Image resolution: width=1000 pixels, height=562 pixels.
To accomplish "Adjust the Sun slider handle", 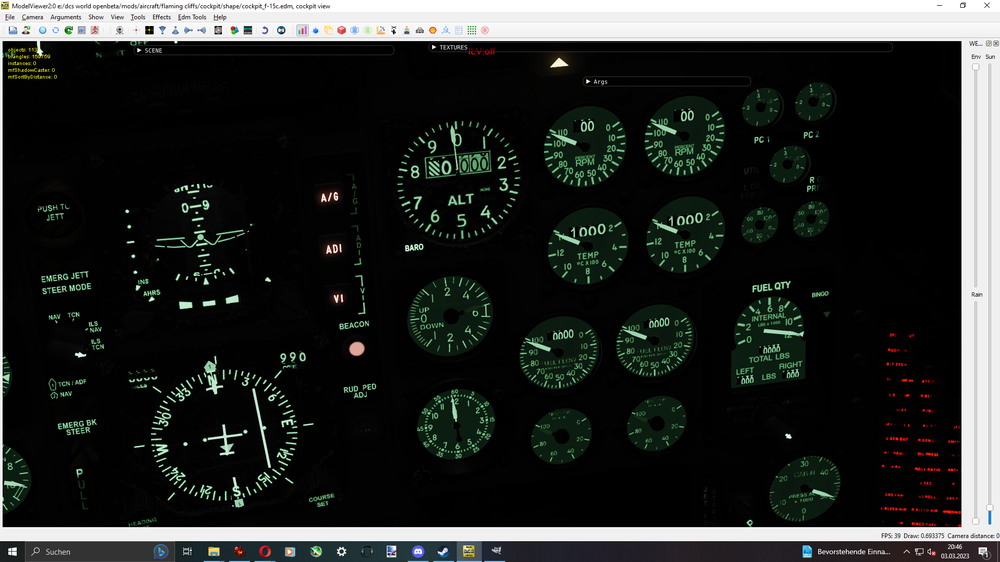I will pyautogui.click(x=990, y=508).
